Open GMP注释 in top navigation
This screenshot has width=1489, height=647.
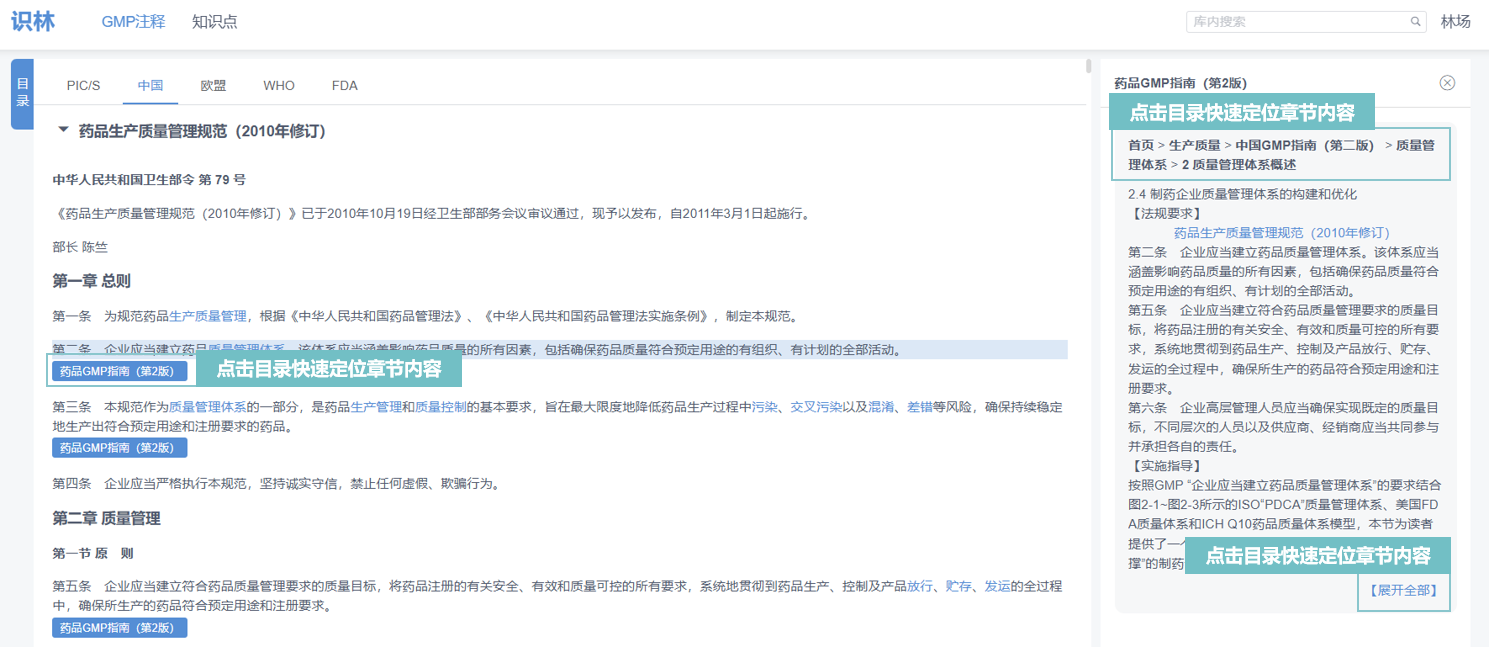pyautogui.click(x=133, y=22)
